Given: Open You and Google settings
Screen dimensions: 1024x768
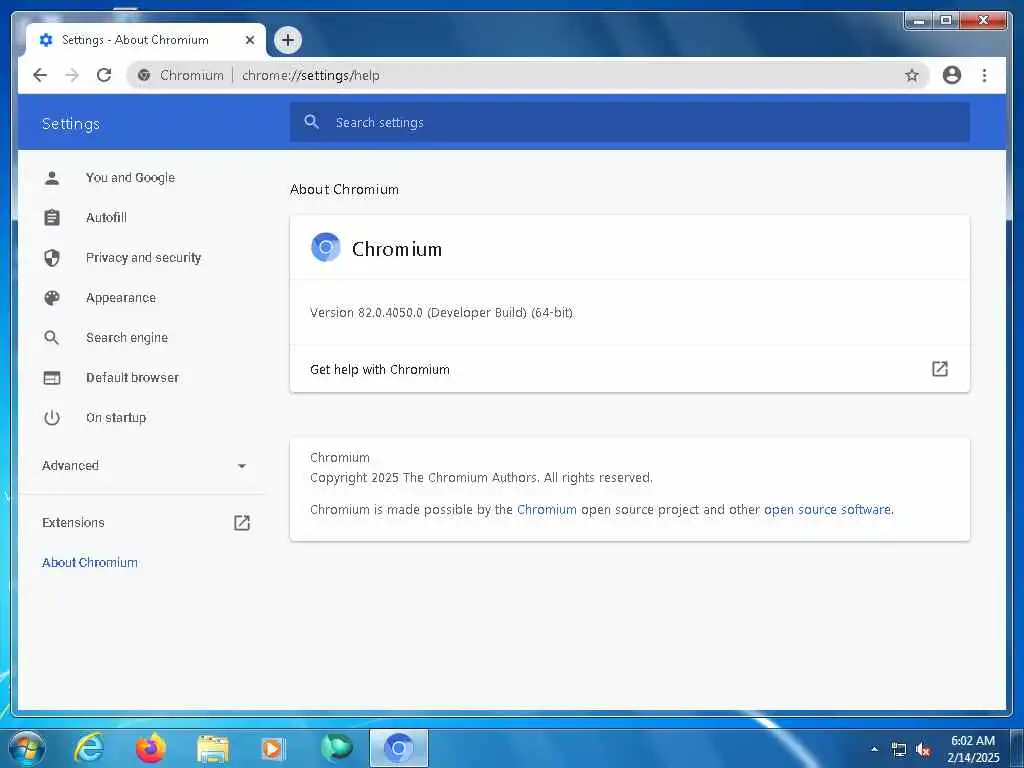Looking at the screenshot, I should [130, 178].
